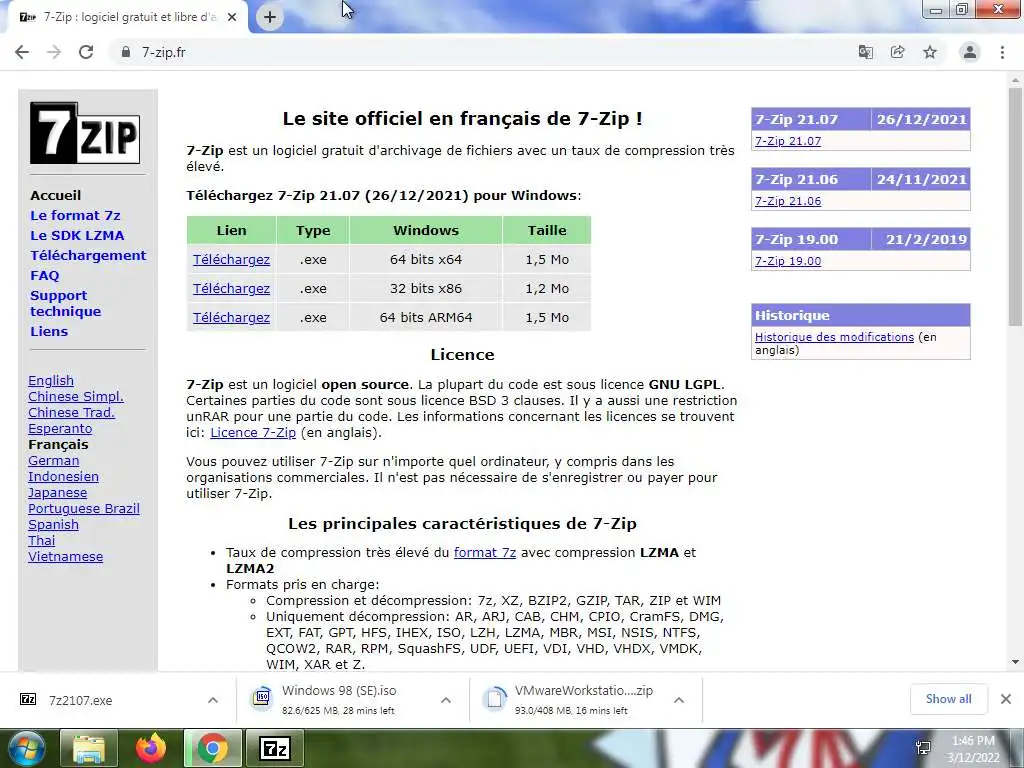
Task: Open the Téléchargement page
Action: pos(88,255)
